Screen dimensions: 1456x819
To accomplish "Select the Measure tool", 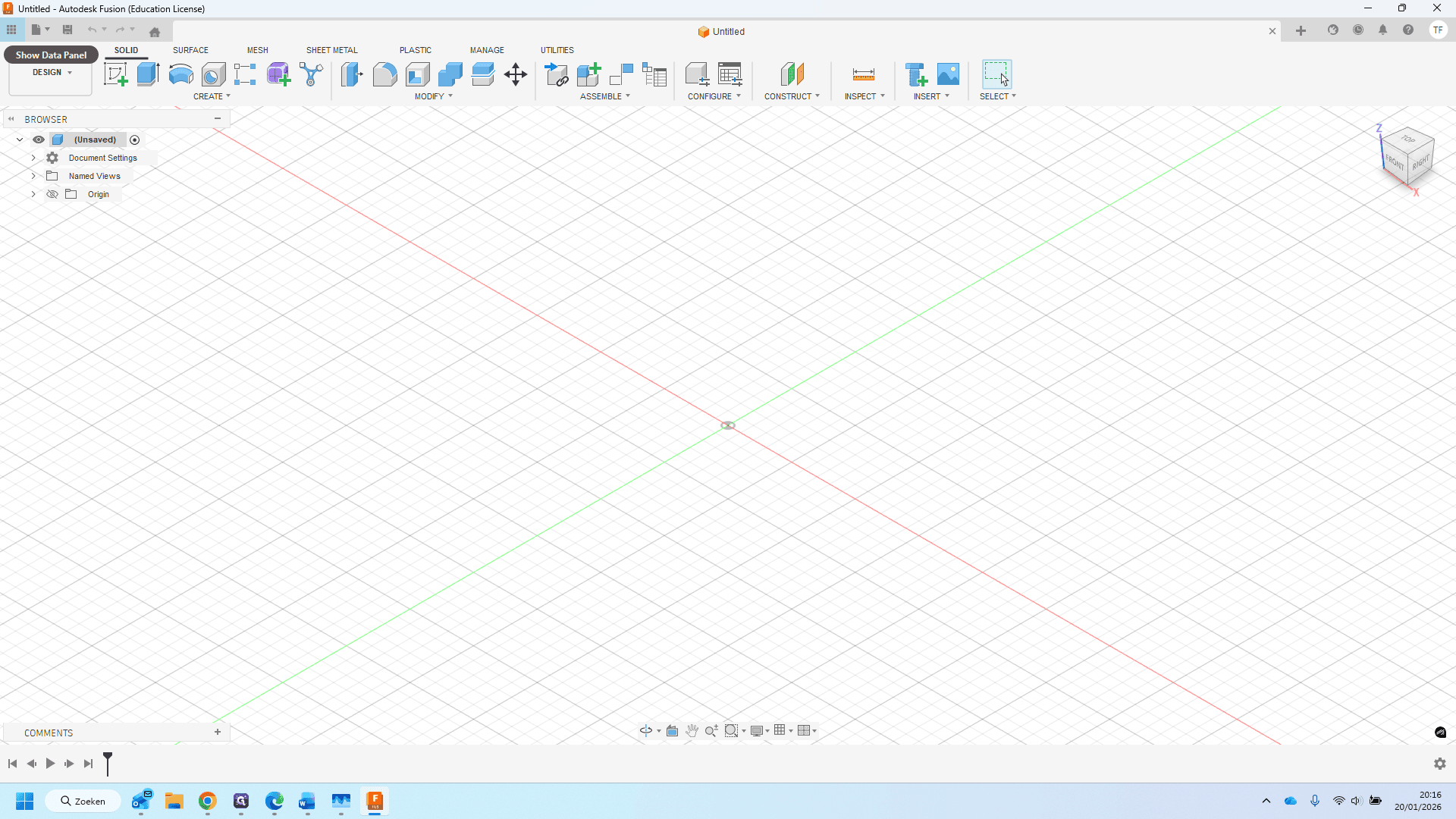I will [864, 74].
